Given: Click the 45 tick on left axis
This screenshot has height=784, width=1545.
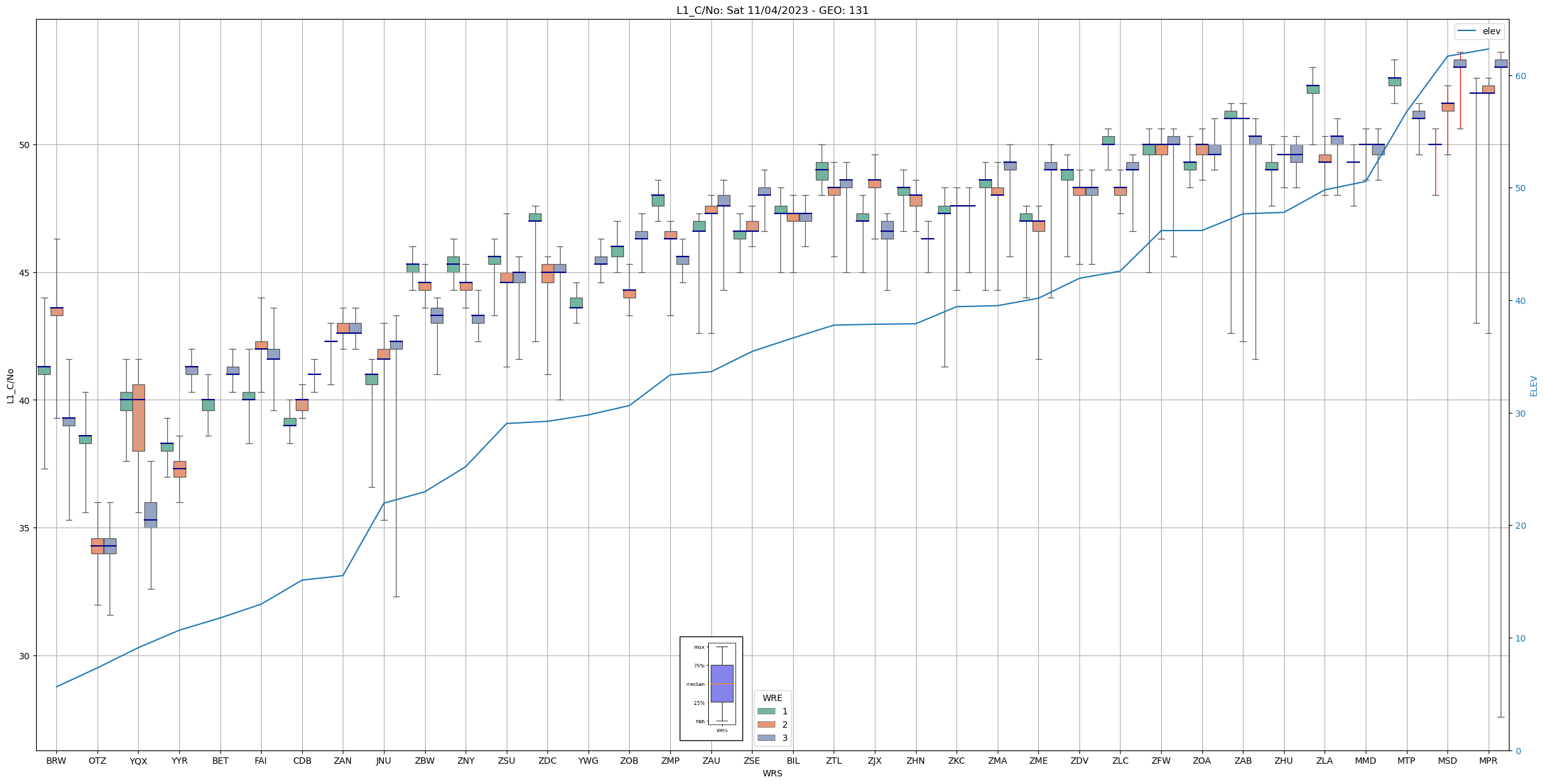Looking at the screenshot, I should (25, 272).
